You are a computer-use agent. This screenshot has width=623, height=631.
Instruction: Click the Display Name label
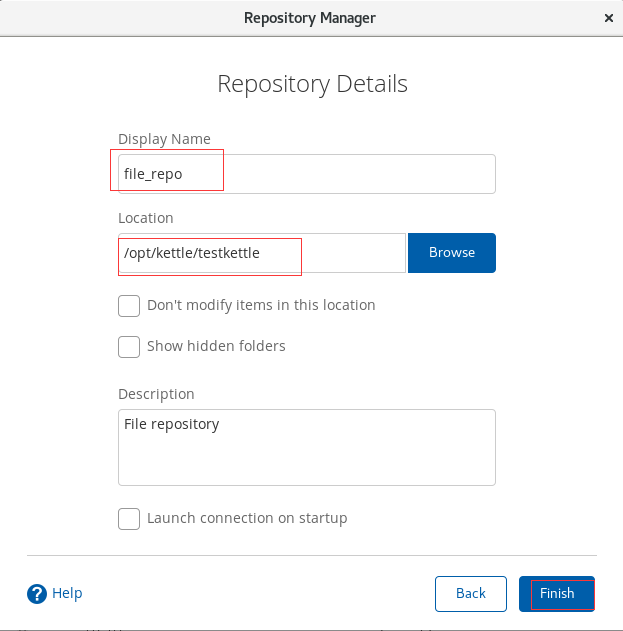pyautogui.click(x=164, y=139)
